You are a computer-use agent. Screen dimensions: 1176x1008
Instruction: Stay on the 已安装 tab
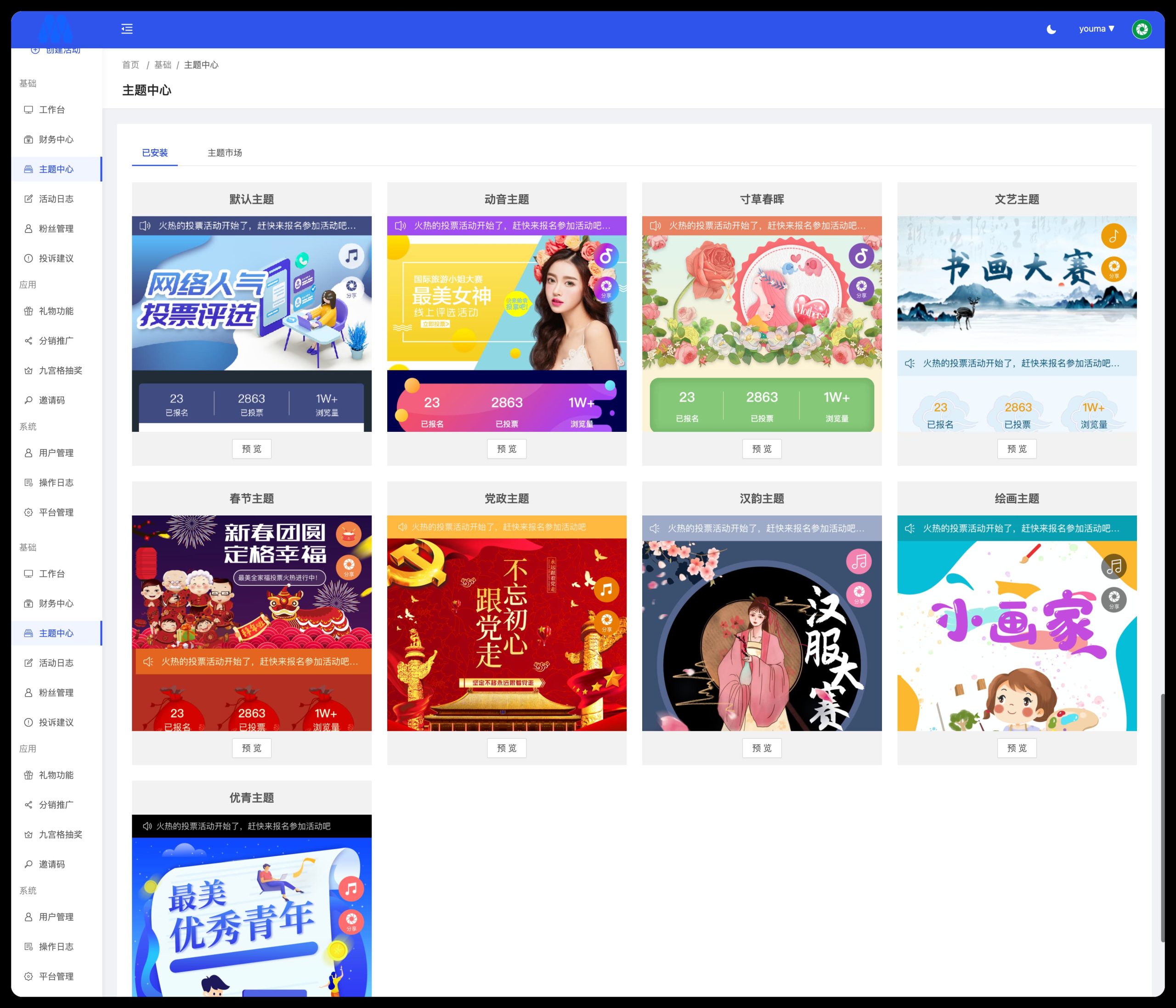pos(154,153)
